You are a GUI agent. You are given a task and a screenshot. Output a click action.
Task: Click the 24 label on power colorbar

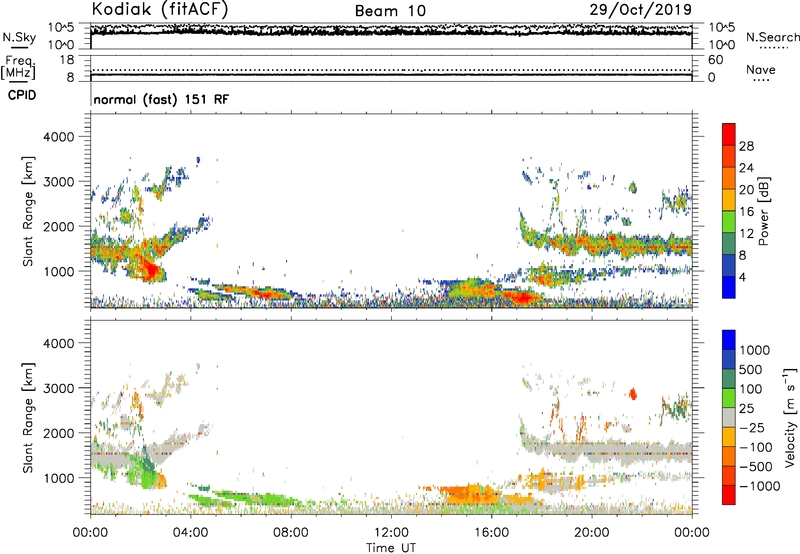coord(746,168)
